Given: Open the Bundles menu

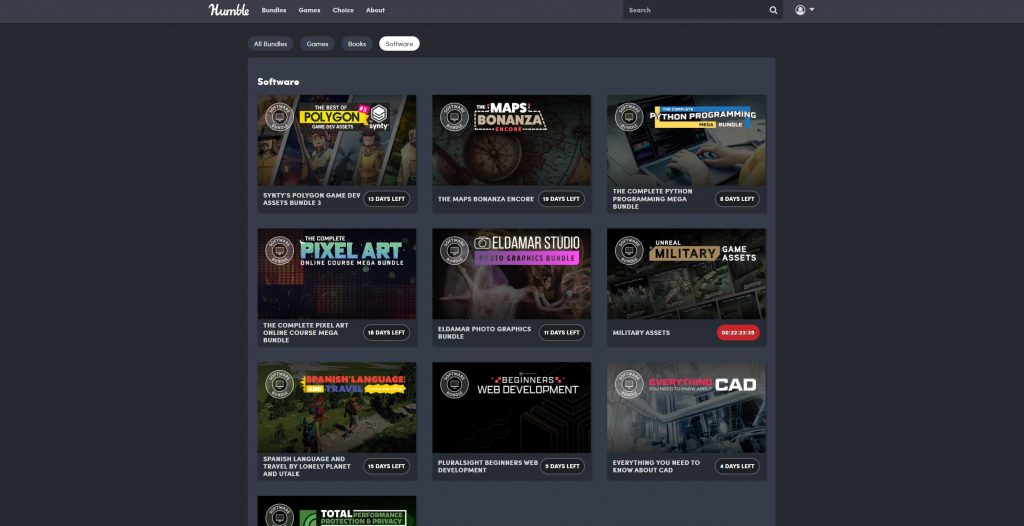Looking at the screenshot, I should pyautogui.click(x=274, y=10).
